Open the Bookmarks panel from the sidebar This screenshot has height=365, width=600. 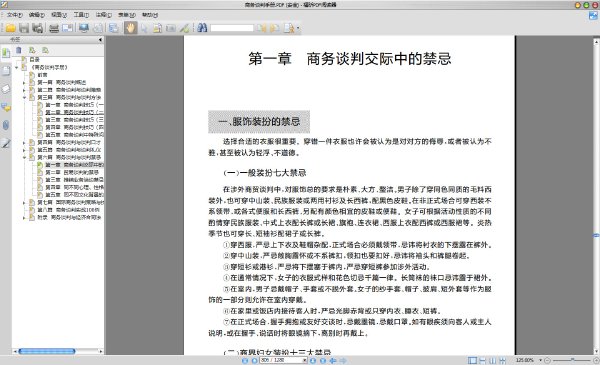click(x=6, y=53)
